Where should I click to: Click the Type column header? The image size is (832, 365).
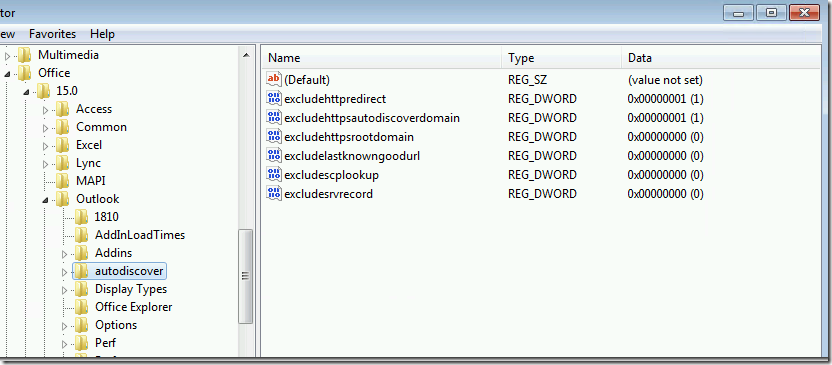pyautogui.click(x=561, y=58)
